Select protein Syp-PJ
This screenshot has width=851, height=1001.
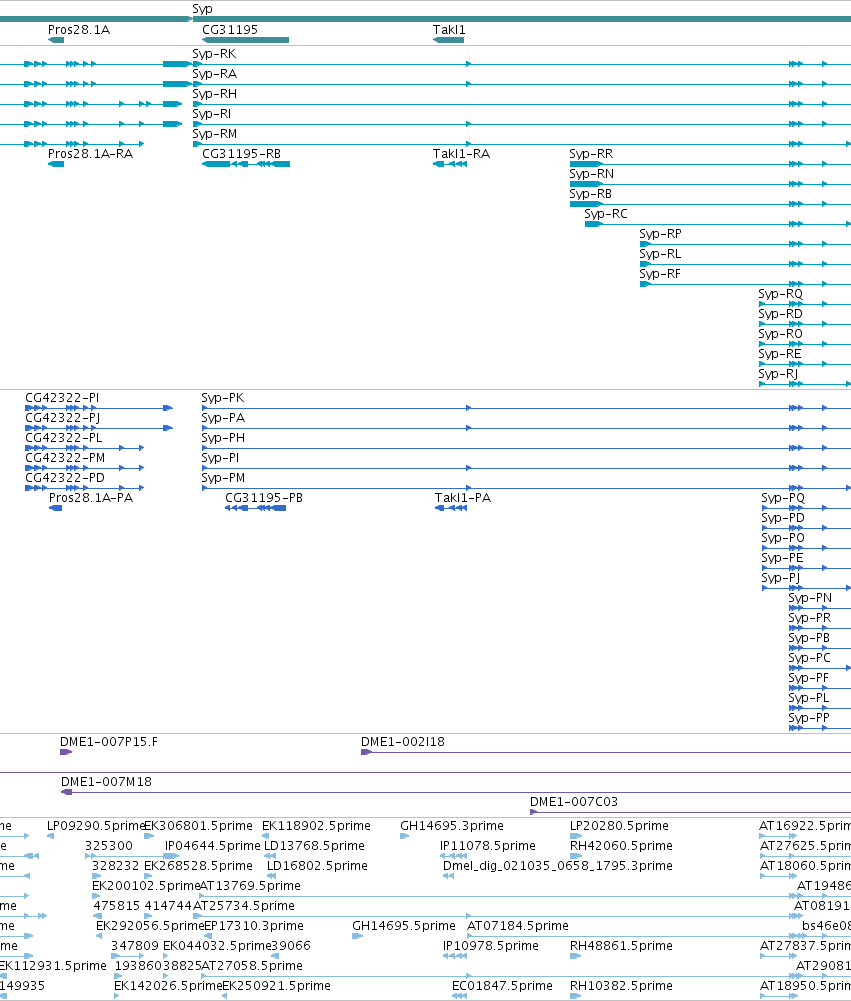coord(781,578)
